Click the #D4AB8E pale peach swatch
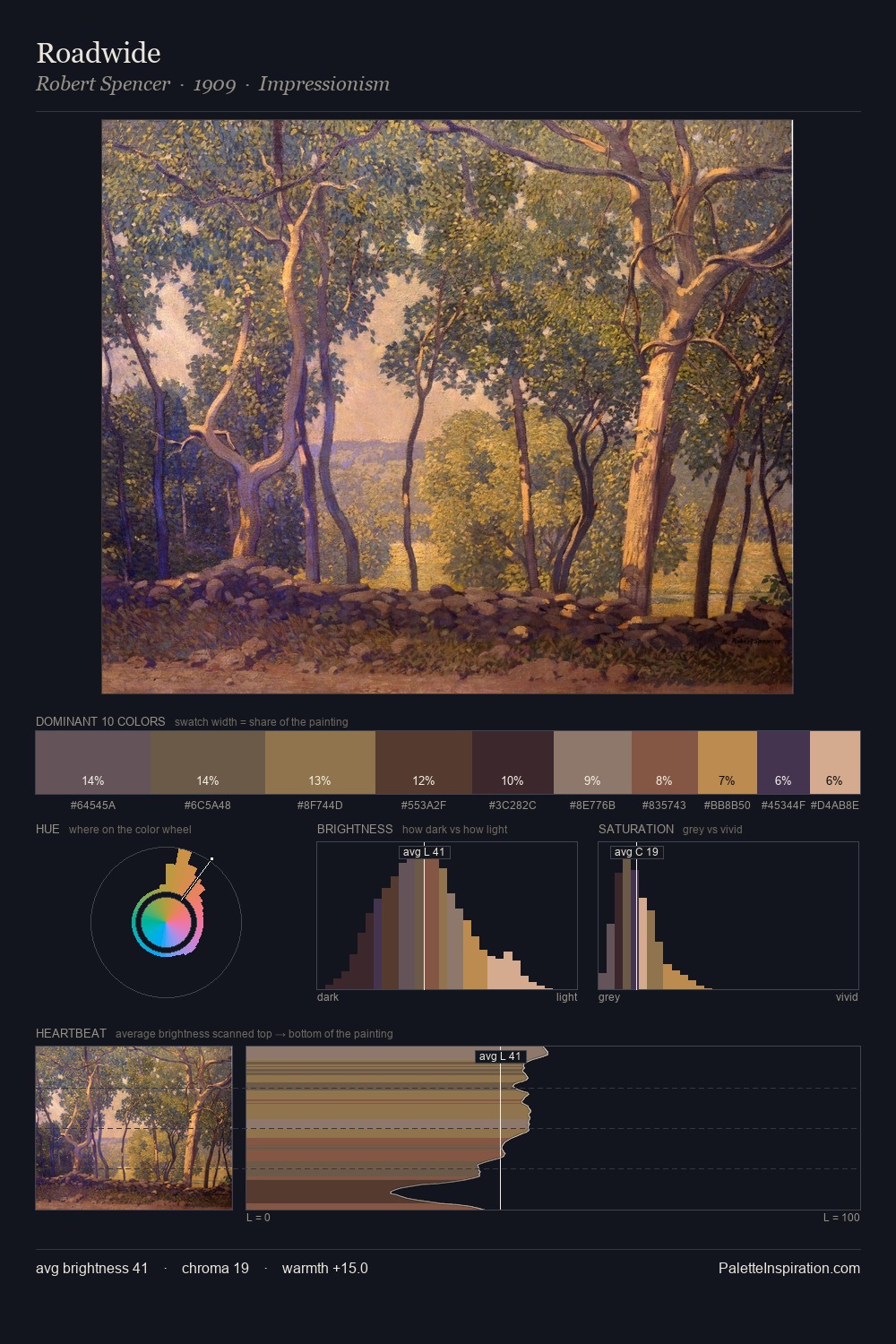This screenshot has width=896, height=1344. click(835, 762)
